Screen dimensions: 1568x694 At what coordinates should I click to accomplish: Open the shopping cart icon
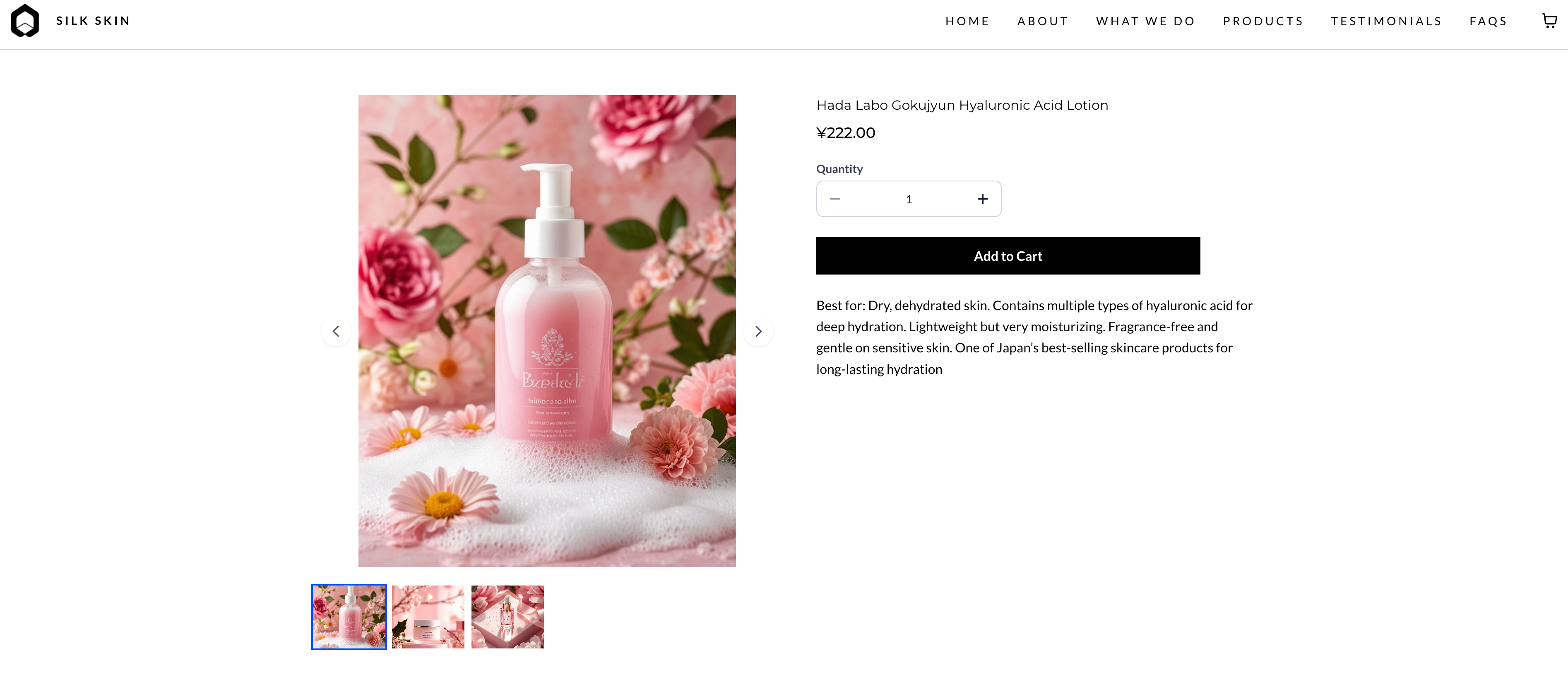(x=1549, y=21)
